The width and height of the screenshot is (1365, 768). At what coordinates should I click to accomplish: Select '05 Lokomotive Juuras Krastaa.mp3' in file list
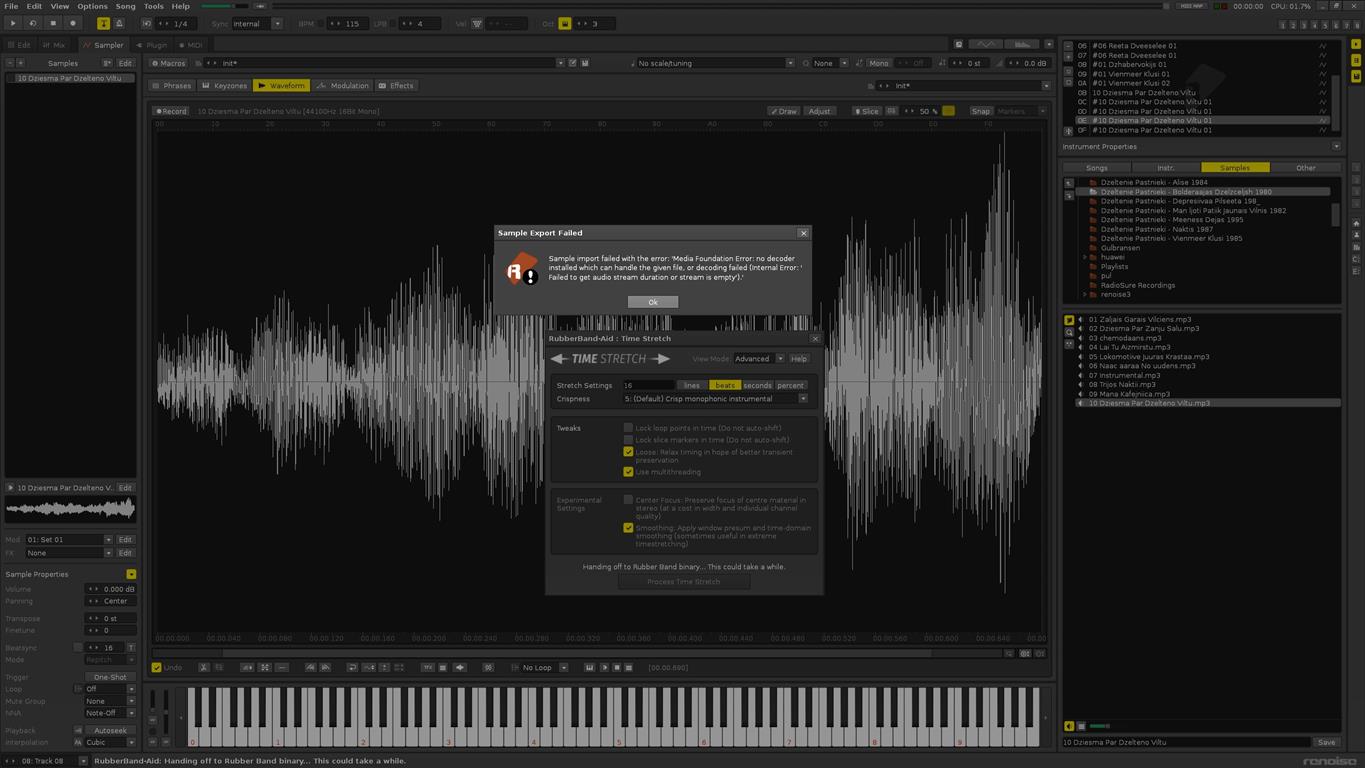coord(1149,357)
